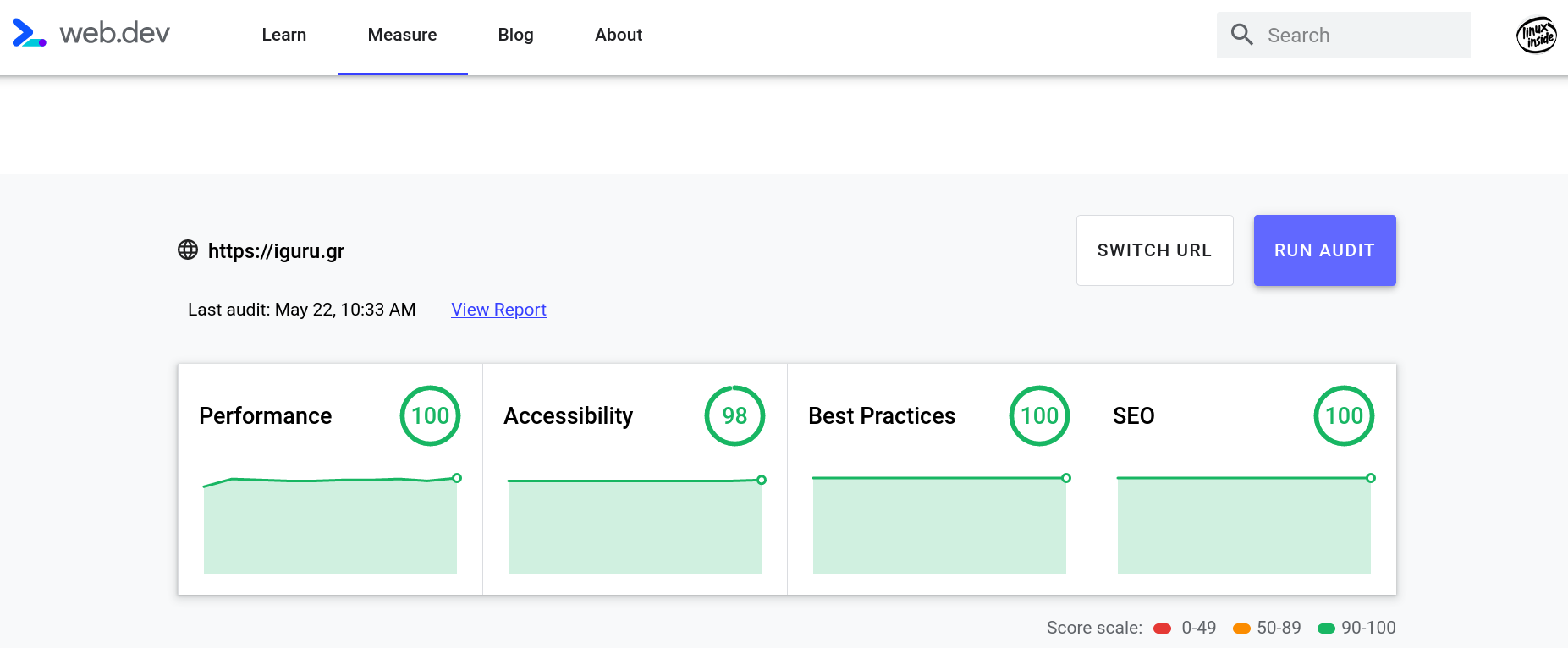Screen dimensions: 1568x648
Task: Click the Score scale label
Action: (x=1094, y=628)
